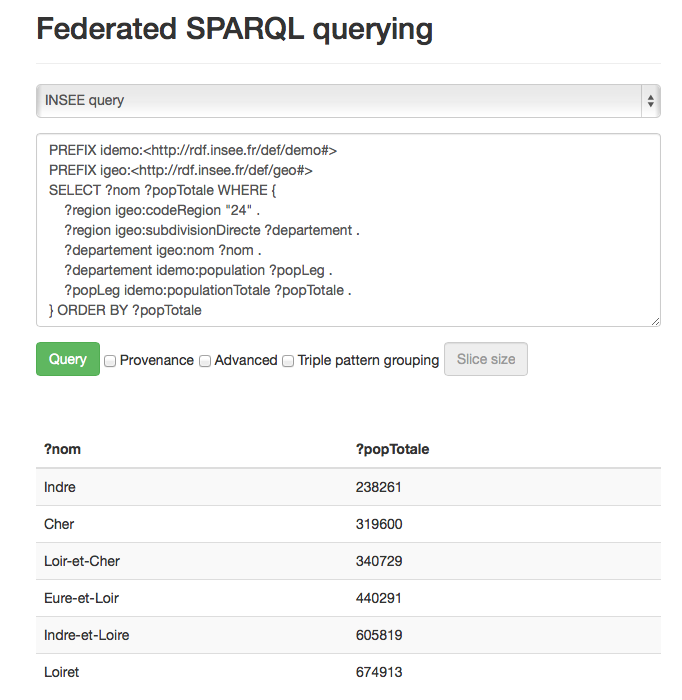Image resolution: width=682 pixels, height=700 pixels.
Task: Select the Cher result row
Action: [348, 524]
